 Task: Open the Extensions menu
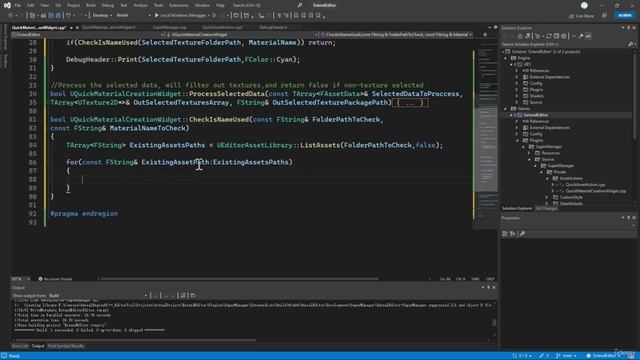[x=179, y=5]
